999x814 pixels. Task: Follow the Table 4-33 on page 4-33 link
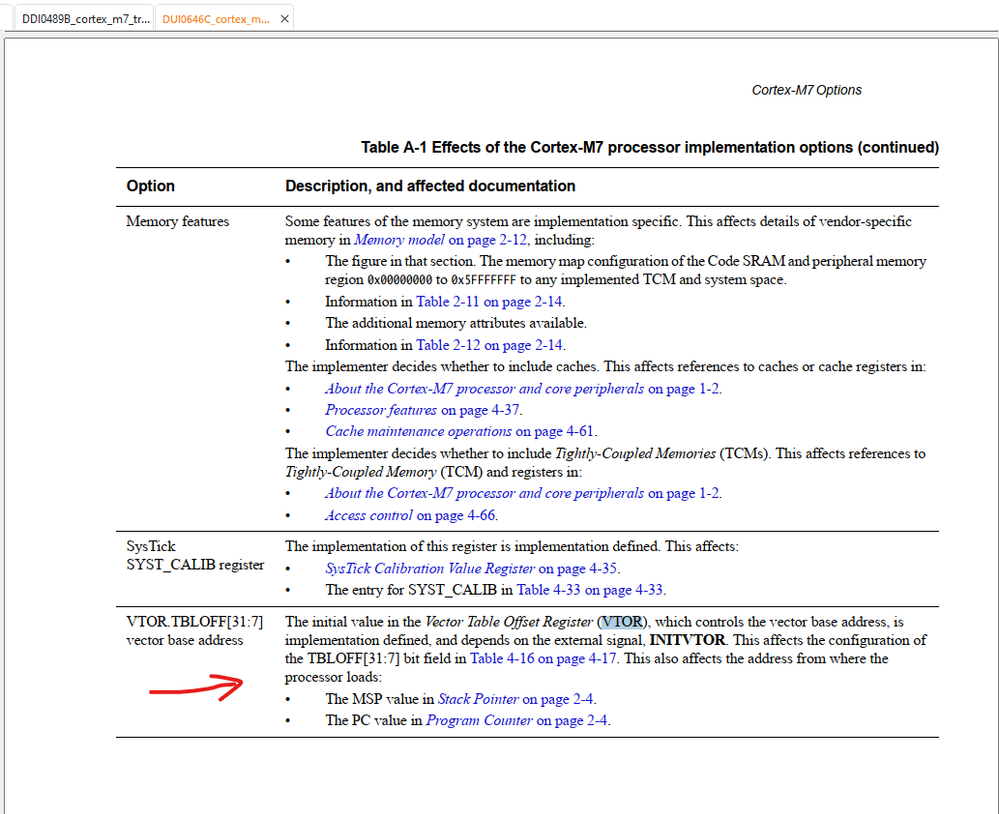click(x=588, y=590)
